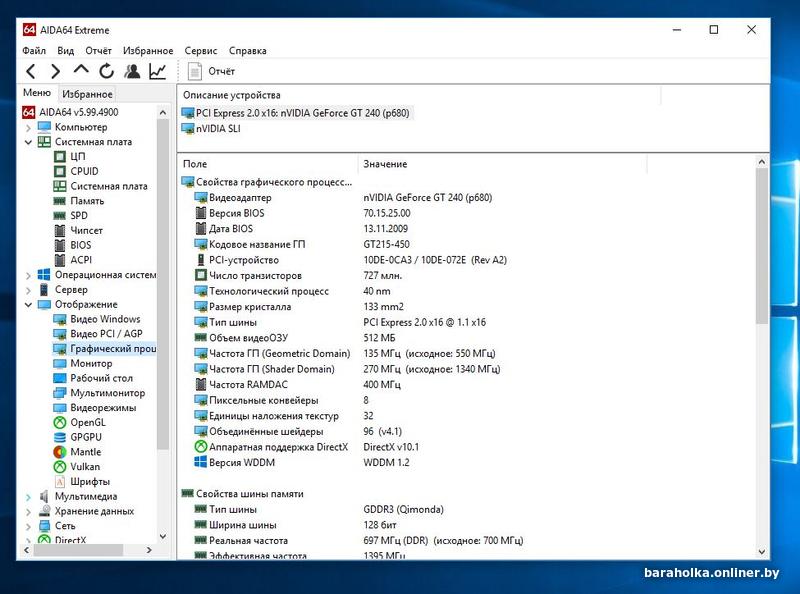Select the PCI Express 2.0 x16 GeForce device
800x594 pixels.
coord(296,113)
